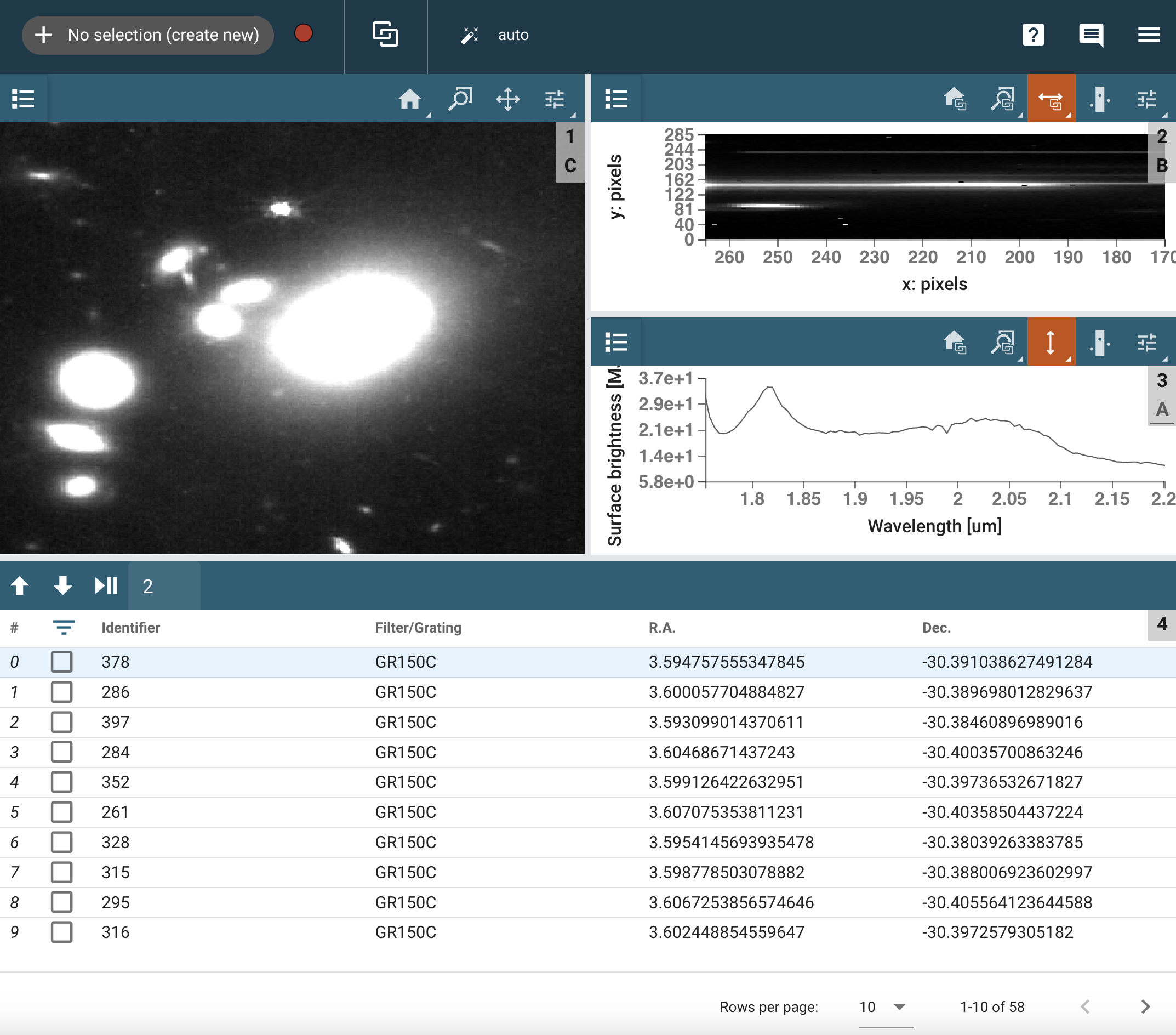Open viewer settings sliders in 1D spectrum viewer
The width and height of the screenshot is (1176, 1035).
point(1146,343)
